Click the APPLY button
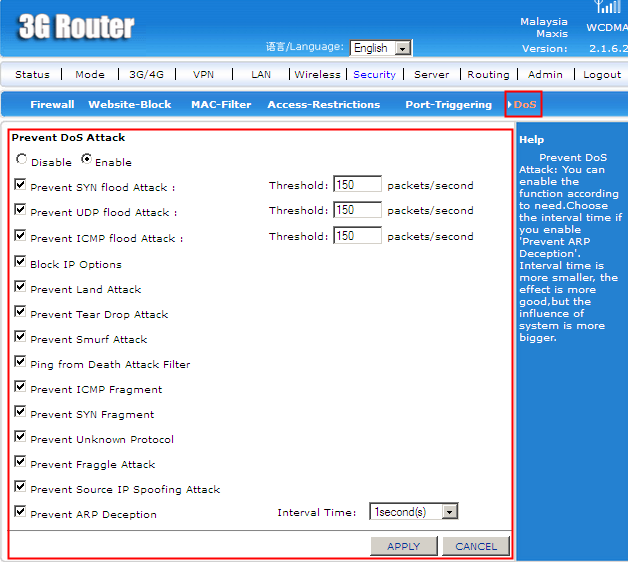 click(x=403, y=546)
